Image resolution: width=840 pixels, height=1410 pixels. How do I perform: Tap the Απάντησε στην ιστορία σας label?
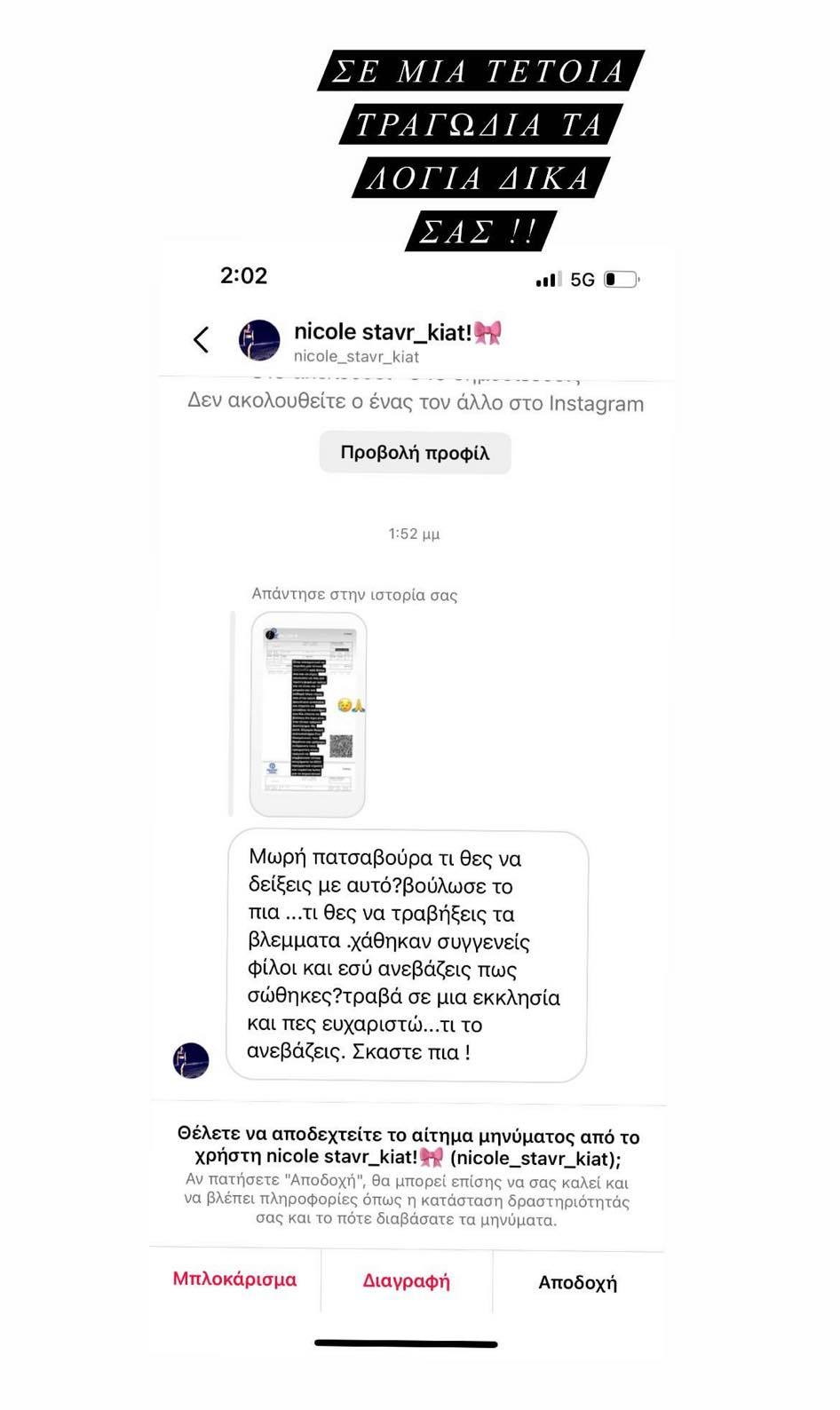(x=354, y=594)
